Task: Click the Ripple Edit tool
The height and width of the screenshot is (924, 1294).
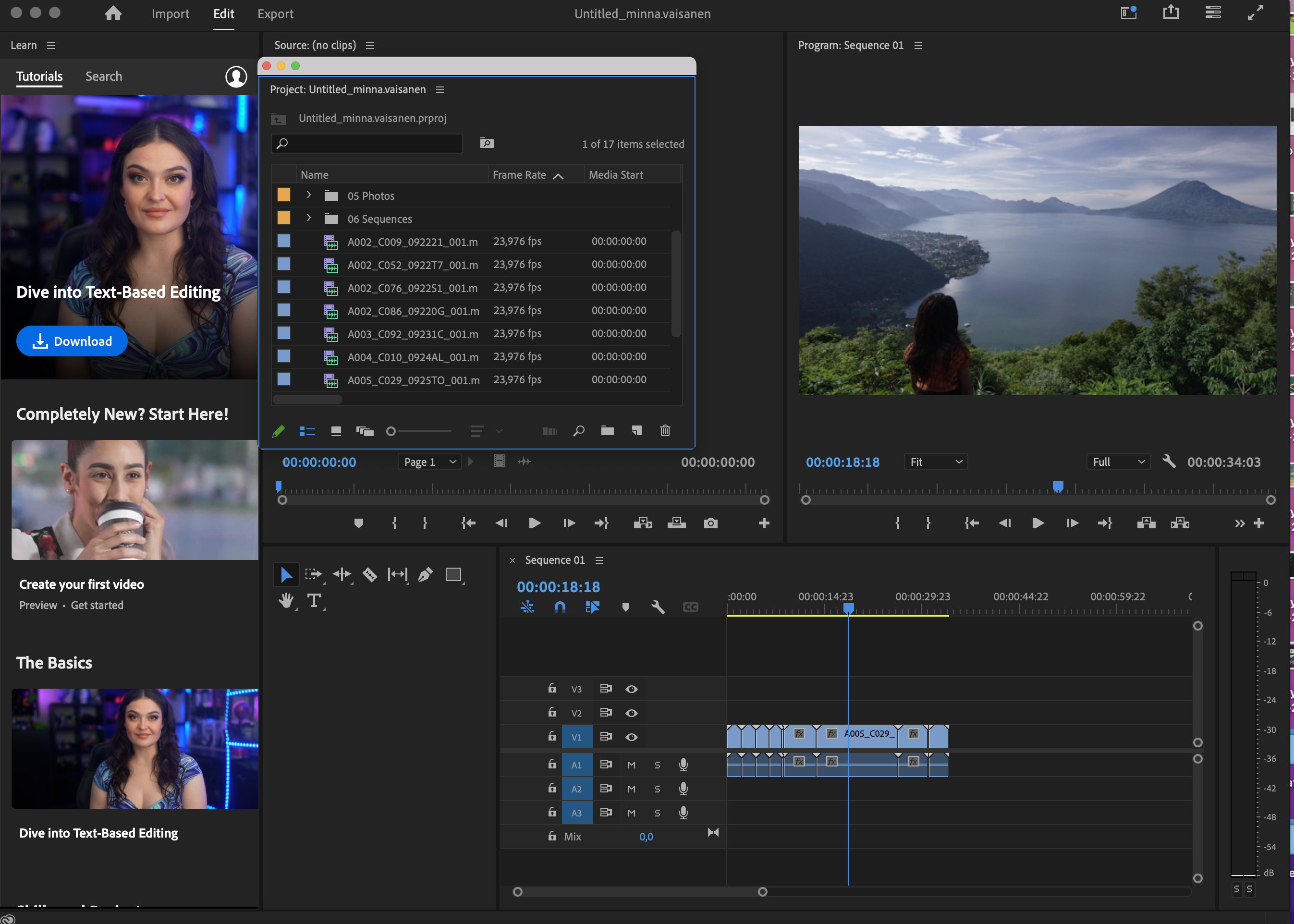Action: click(x=342, y=575)
